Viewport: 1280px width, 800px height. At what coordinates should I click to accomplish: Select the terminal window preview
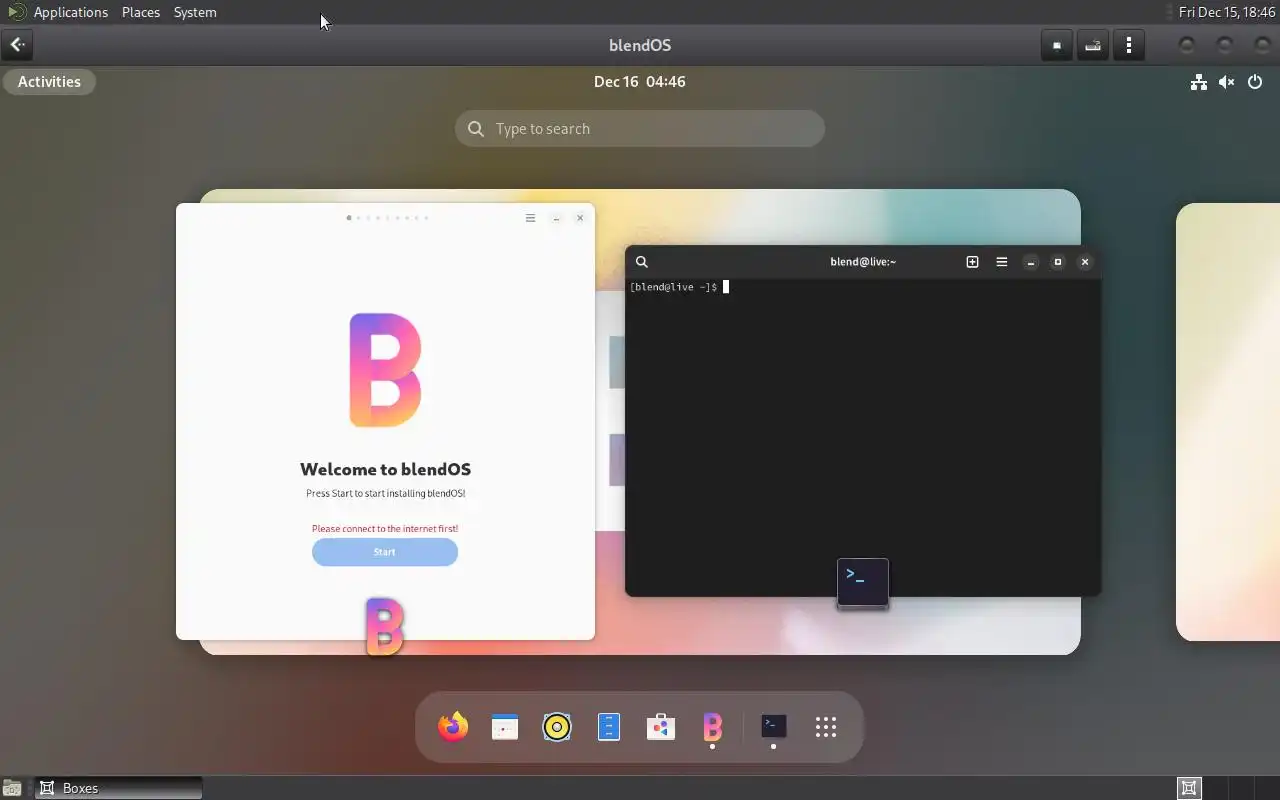pyautogui.click(x=863, y=421)
